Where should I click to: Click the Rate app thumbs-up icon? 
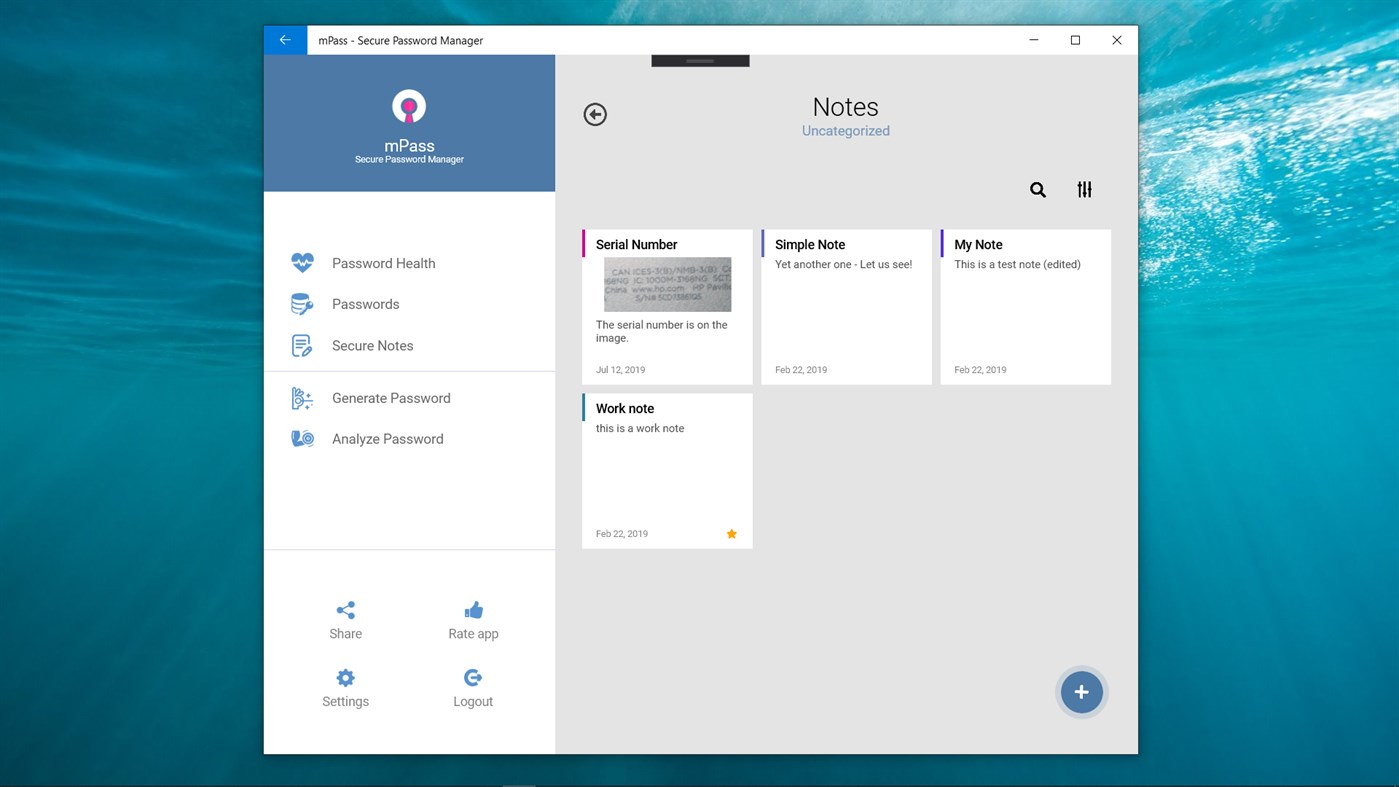(474, 610)
